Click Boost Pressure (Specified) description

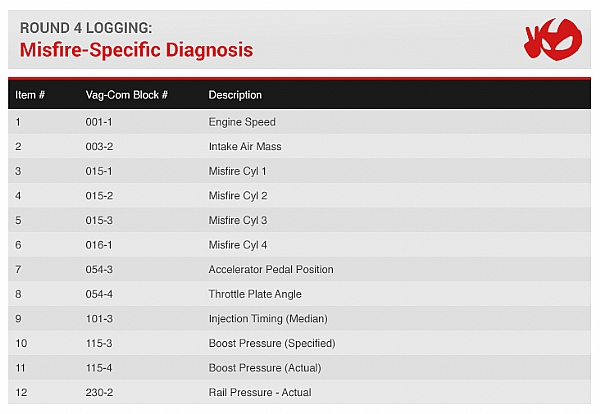pos(272,343)
